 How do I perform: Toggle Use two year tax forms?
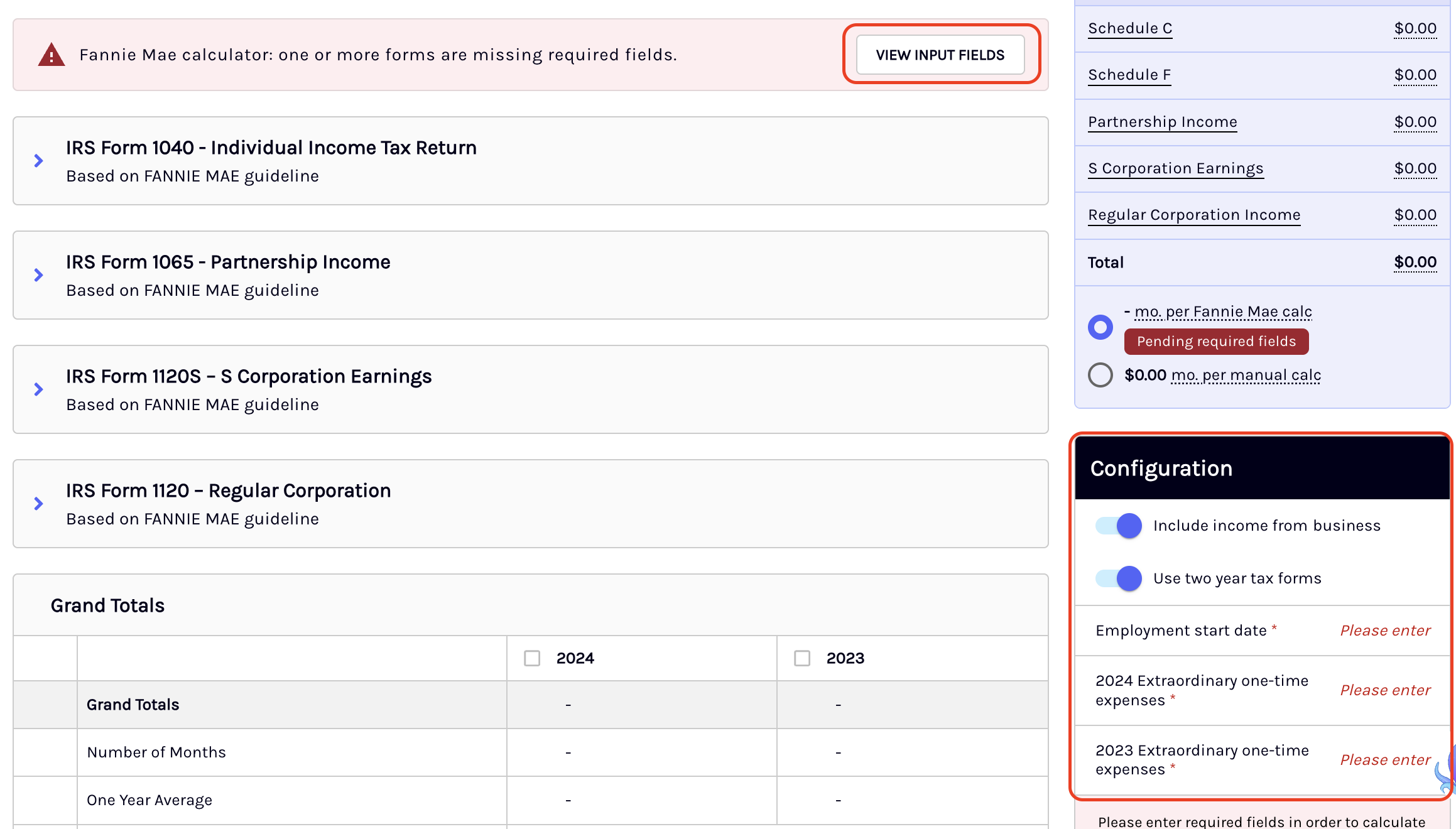[x=1119, y=578]
